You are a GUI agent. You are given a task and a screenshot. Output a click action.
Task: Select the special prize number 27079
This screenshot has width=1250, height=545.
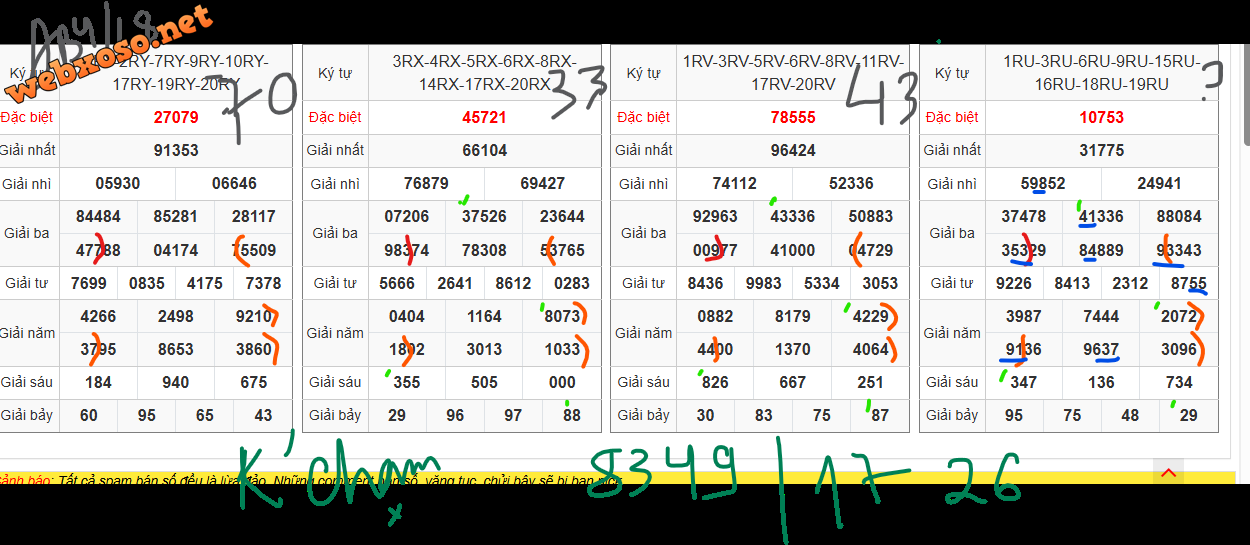[x=176, y=117]
